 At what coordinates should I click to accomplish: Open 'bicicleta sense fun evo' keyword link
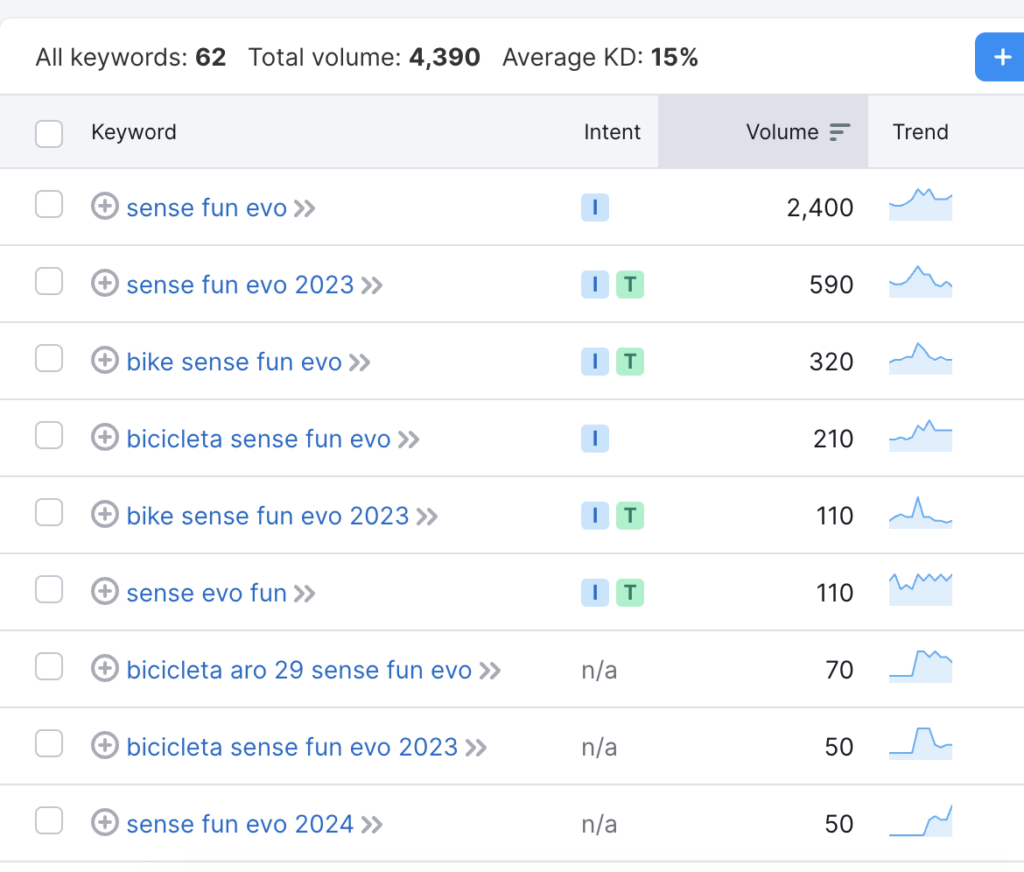(x=258, y=439)
